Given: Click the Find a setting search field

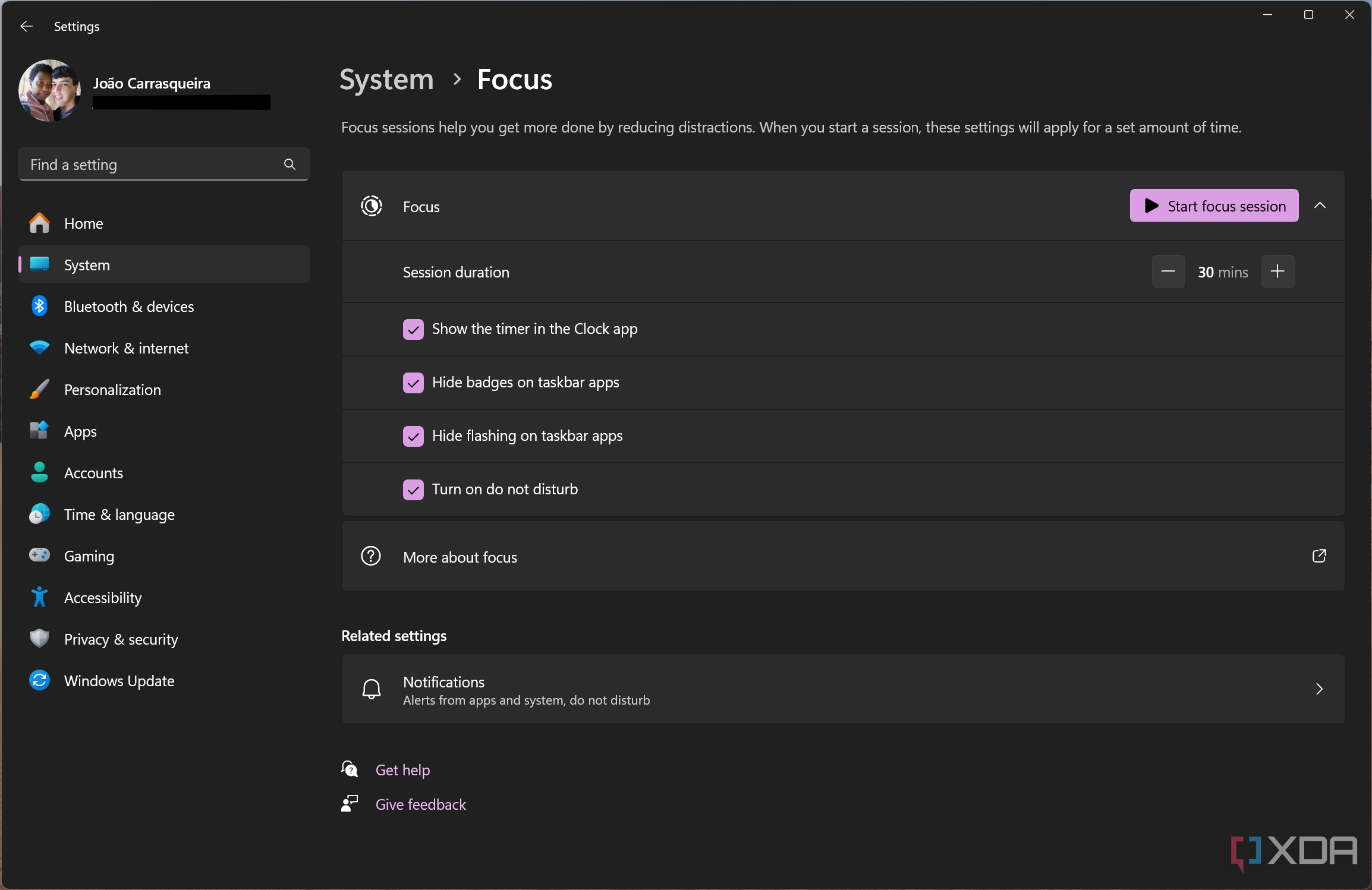Looking at the screenshot, I should [162, 164].
